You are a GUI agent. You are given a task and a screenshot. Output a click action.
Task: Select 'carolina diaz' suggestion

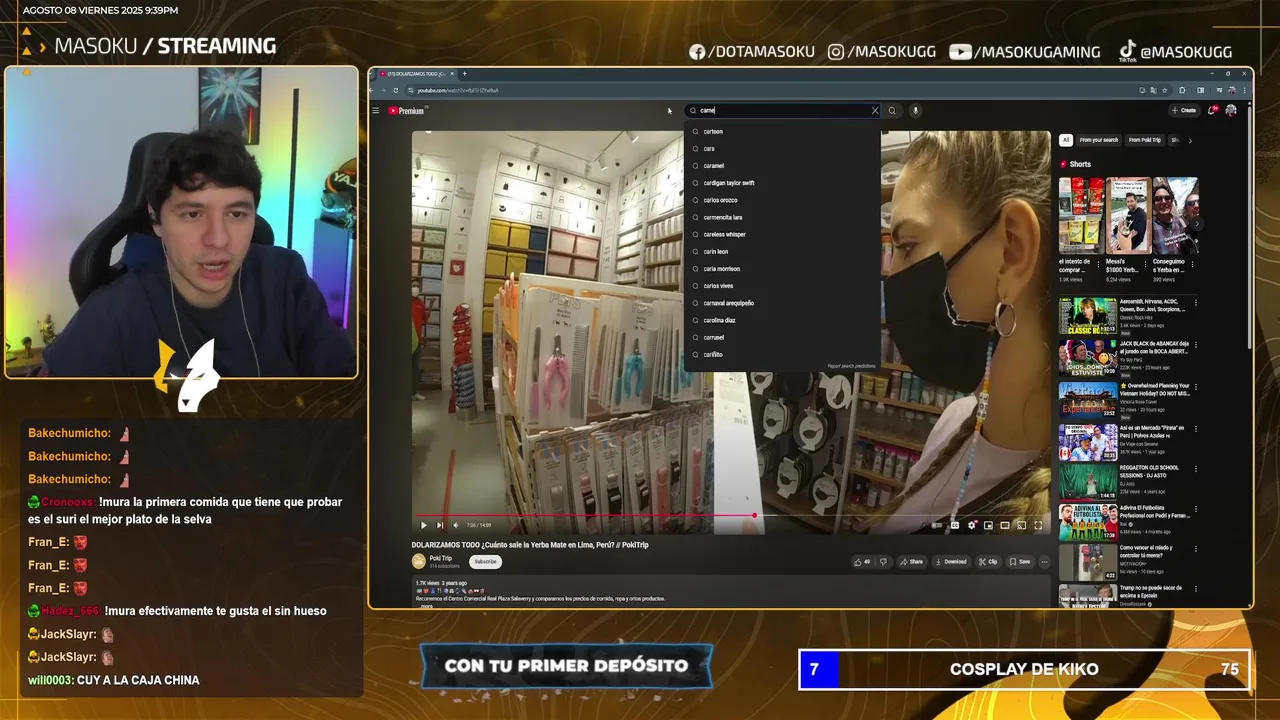(782, 320)
